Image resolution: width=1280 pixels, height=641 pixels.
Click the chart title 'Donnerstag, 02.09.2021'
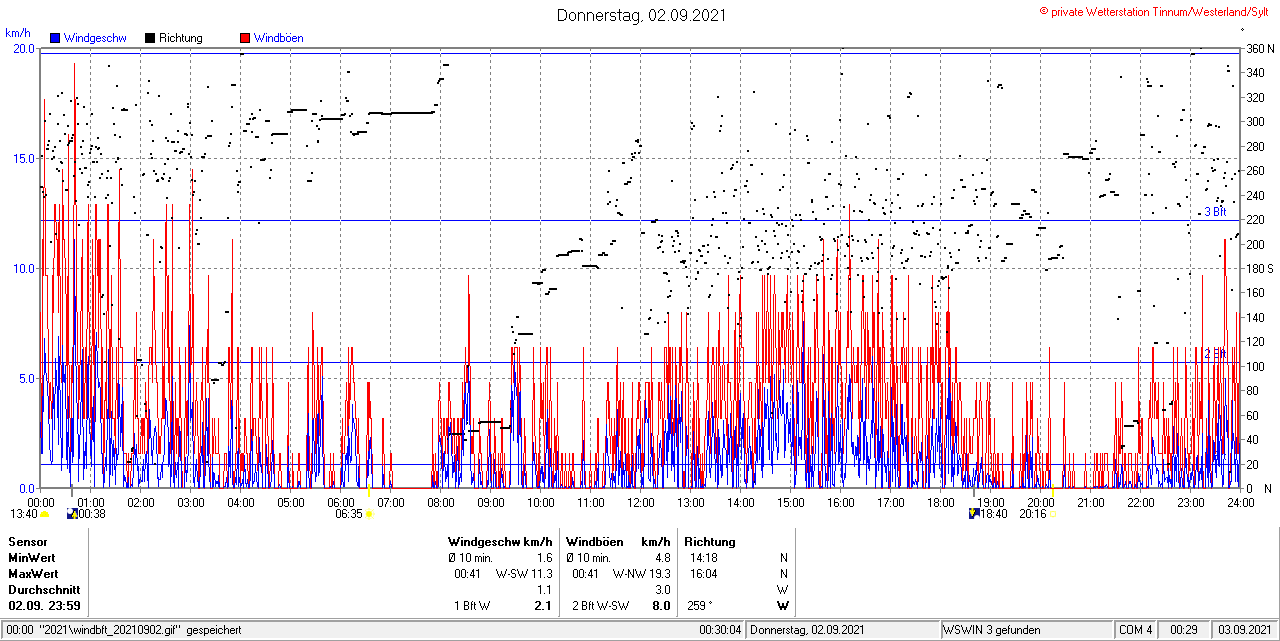[x=641, y=15]
